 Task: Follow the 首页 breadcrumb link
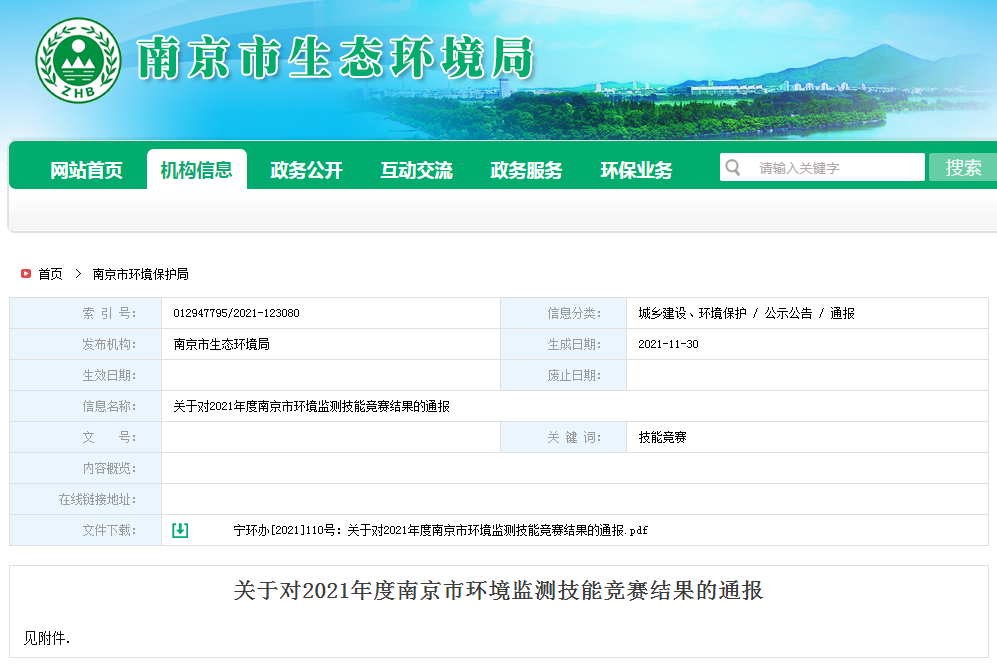coord(50,274)
